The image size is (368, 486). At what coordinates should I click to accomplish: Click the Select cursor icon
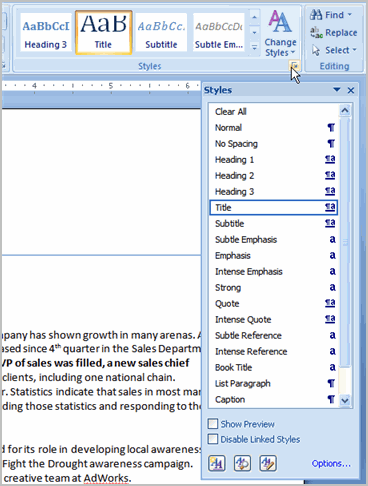[x=316, y=50]
